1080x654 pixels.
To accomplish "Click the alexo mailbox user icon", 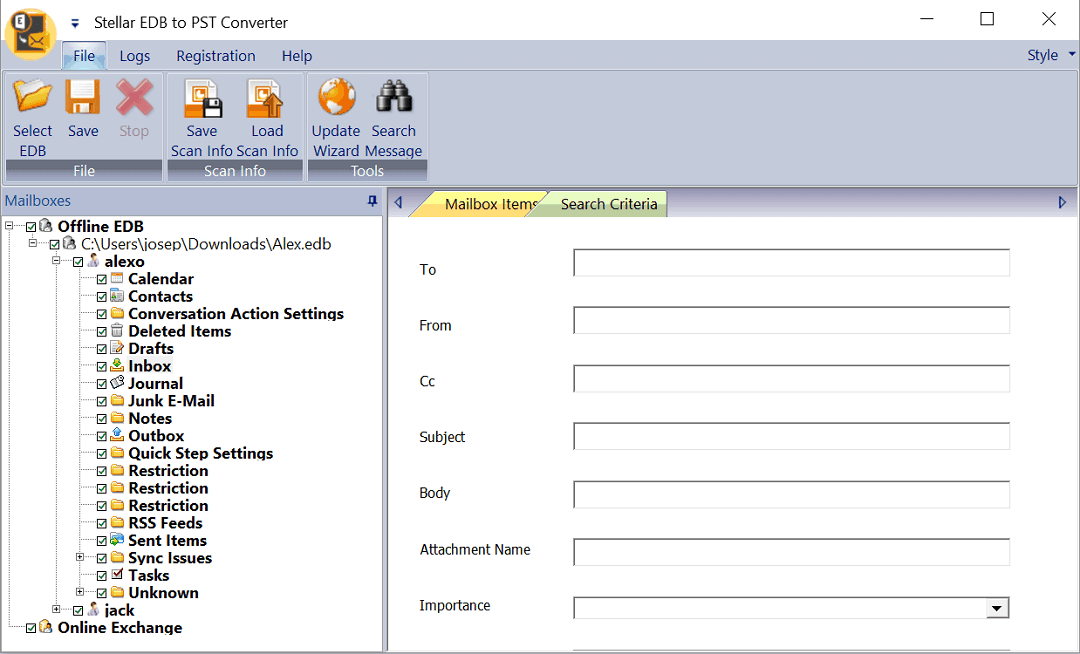I will pos(94,261).
